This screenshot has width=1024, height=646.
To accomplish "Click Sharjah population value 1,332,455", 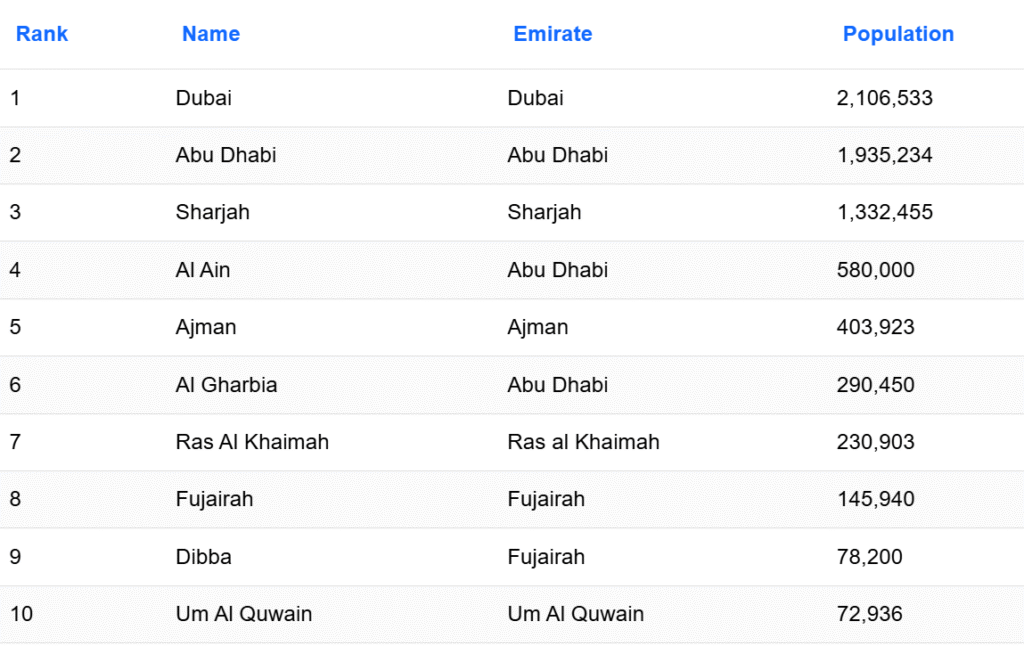I will (x=885, y=212).
